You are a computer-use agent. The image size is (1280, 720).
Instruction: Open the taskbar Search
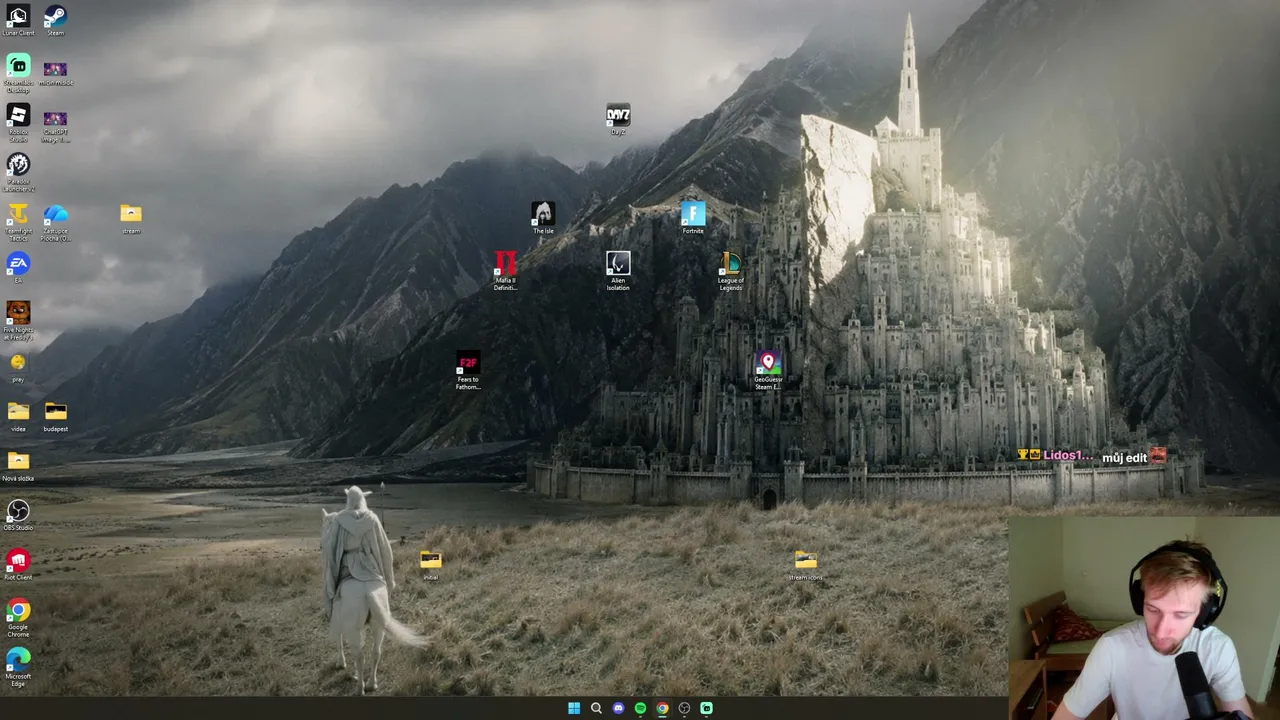596,708
